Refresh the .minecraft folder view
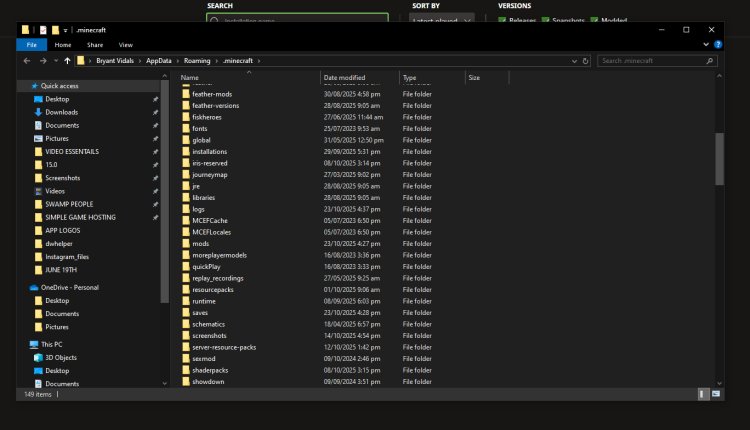The width and height of the screenshot is (750, 430). pyautogui.click(x=585, y=61)
